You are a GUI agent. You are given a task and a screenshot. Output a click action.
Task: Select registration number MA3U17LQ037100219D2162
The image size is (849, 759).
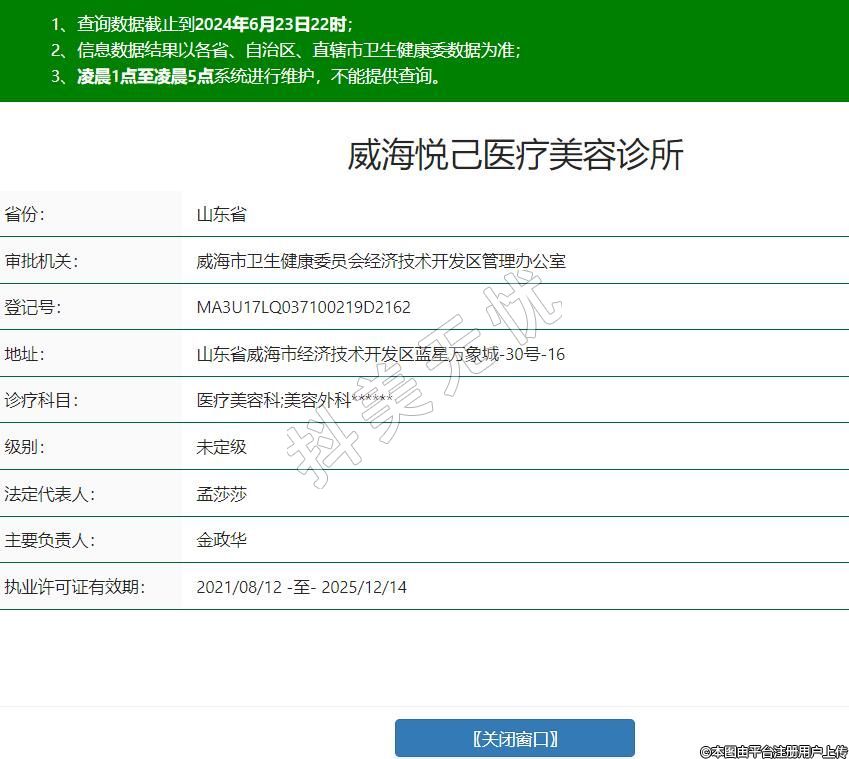[303, 307]
